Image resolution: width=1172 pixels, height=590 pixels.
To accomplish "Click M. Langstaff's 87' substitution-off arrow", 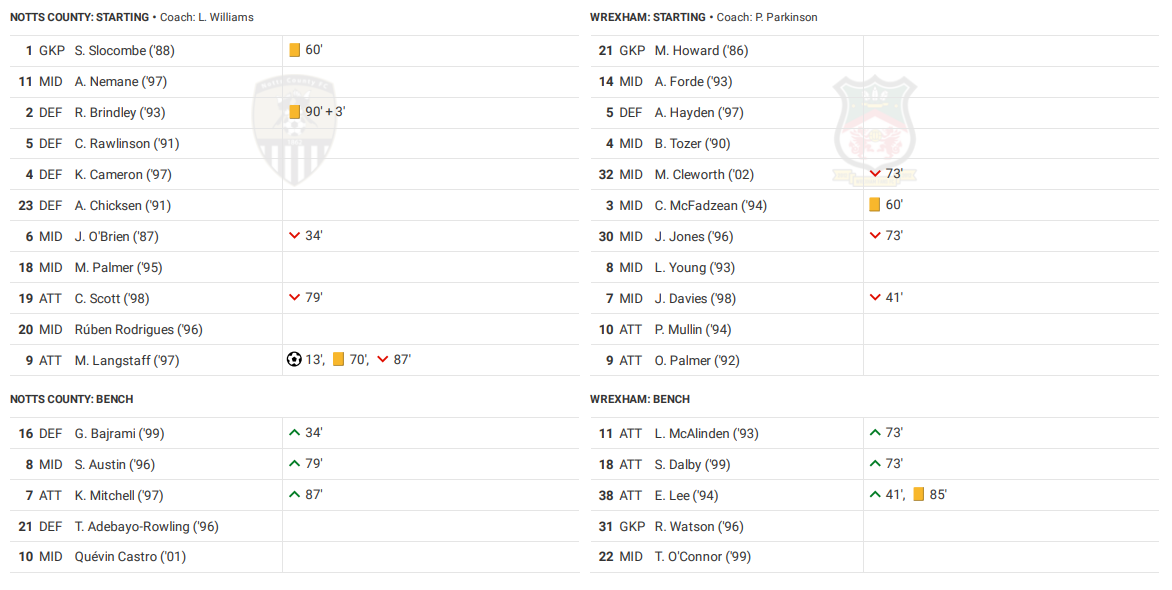I will [382, 360].
